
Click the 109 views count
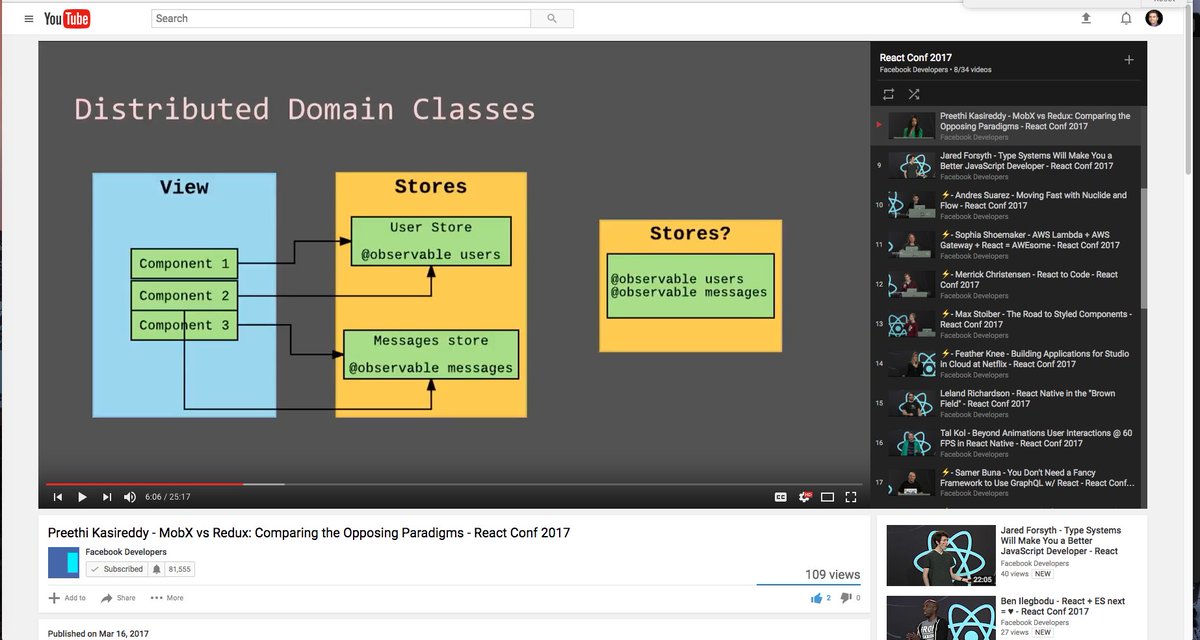pos(832,575)
